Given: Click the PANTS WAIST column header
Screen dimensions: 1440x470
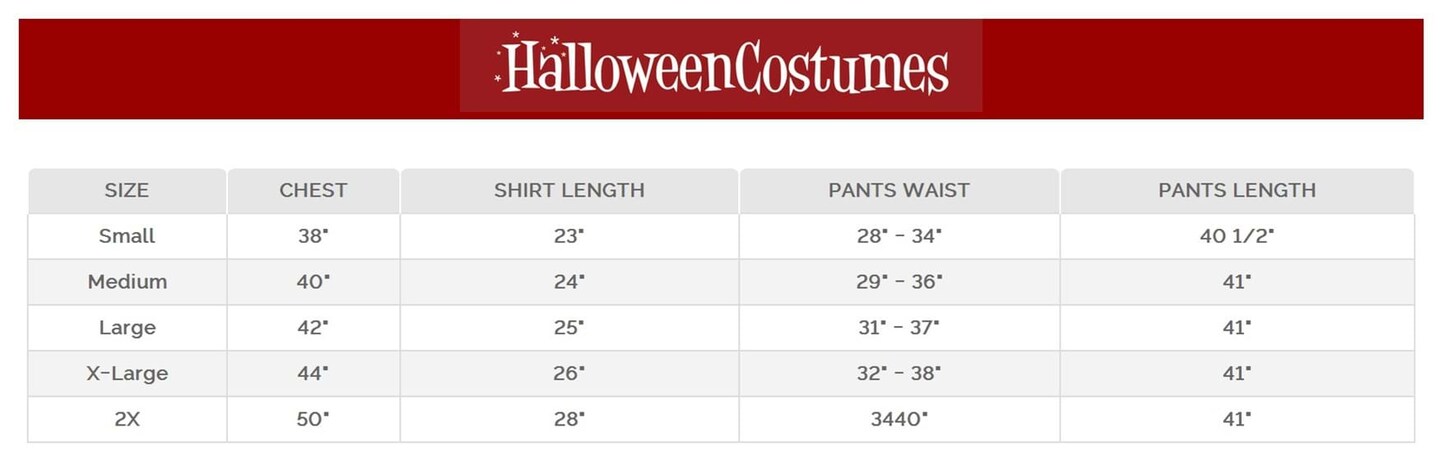Looking at the screenshot, I should tap(899, 190).
